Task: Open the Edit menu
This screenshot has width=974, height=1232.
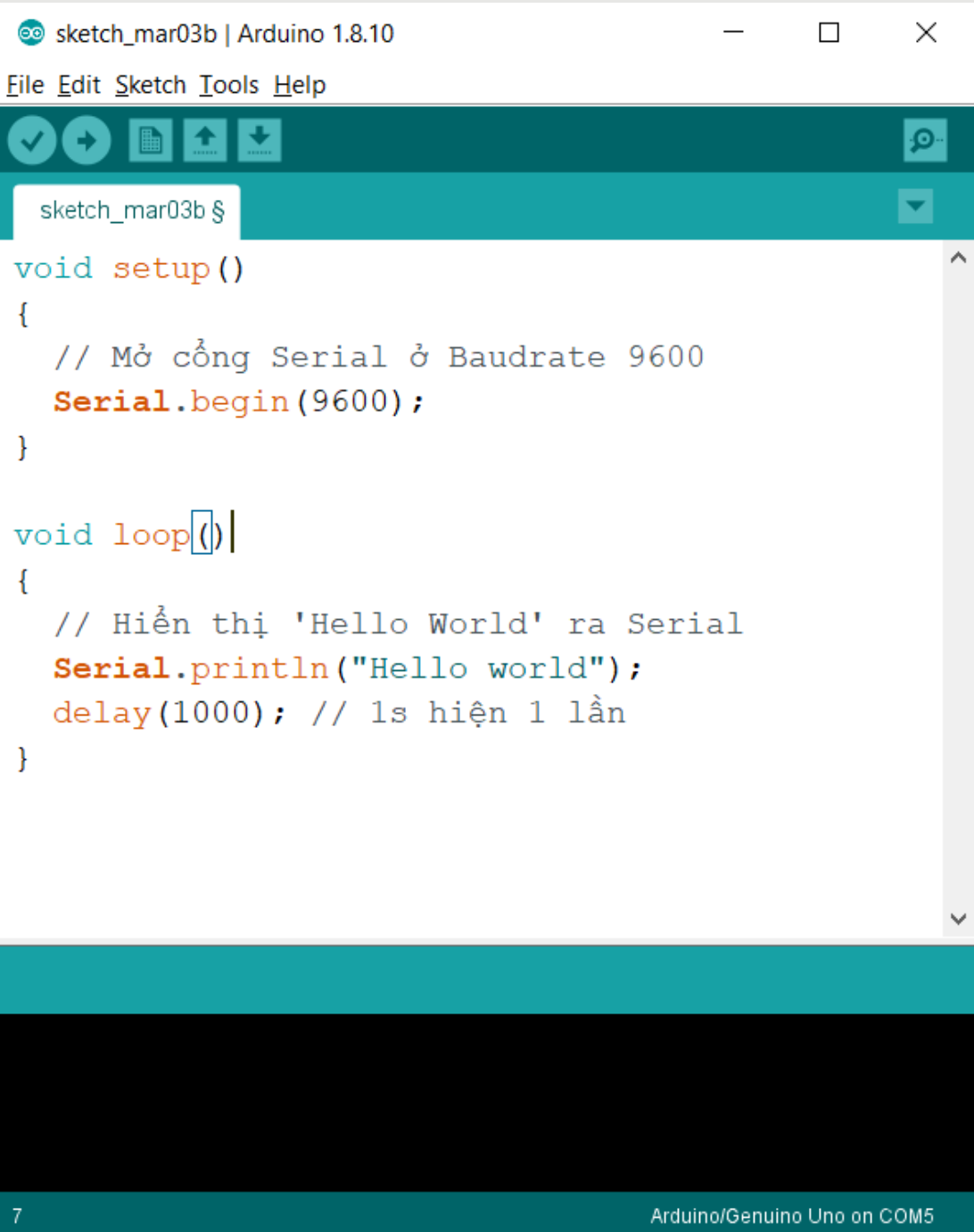Action: 78,85
